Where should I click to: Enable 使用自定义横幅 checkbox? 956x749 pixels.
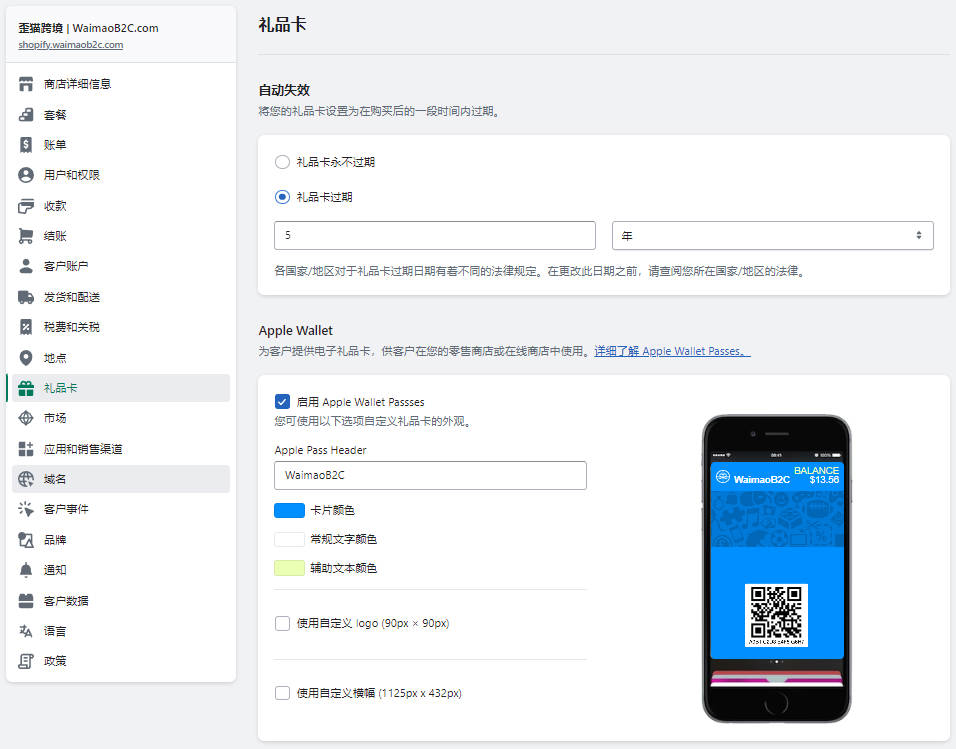pyautogui.click(x=282, y=693)
